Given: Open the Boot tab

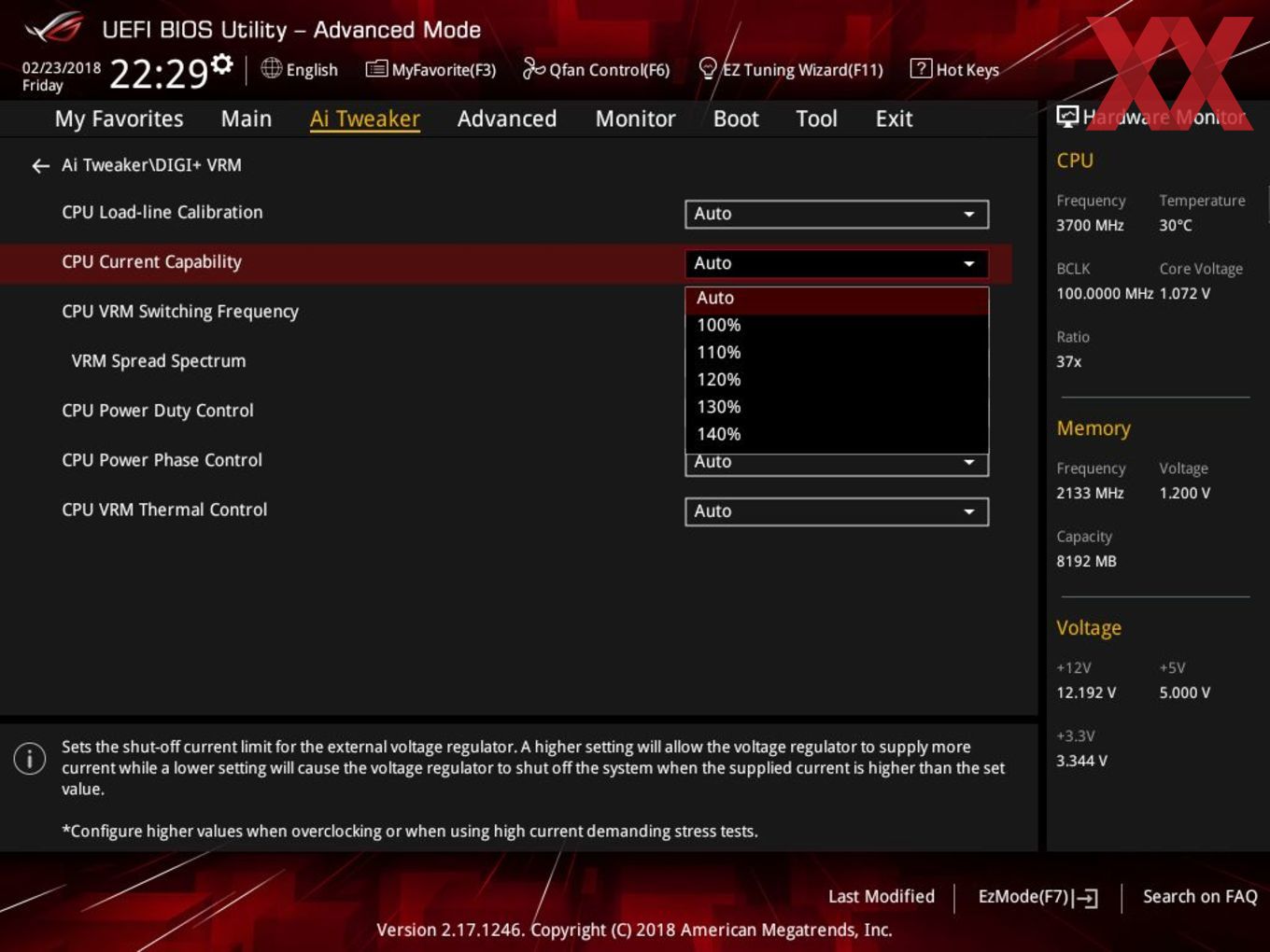Looking at the screenshot, I should (x=736, y=119).
